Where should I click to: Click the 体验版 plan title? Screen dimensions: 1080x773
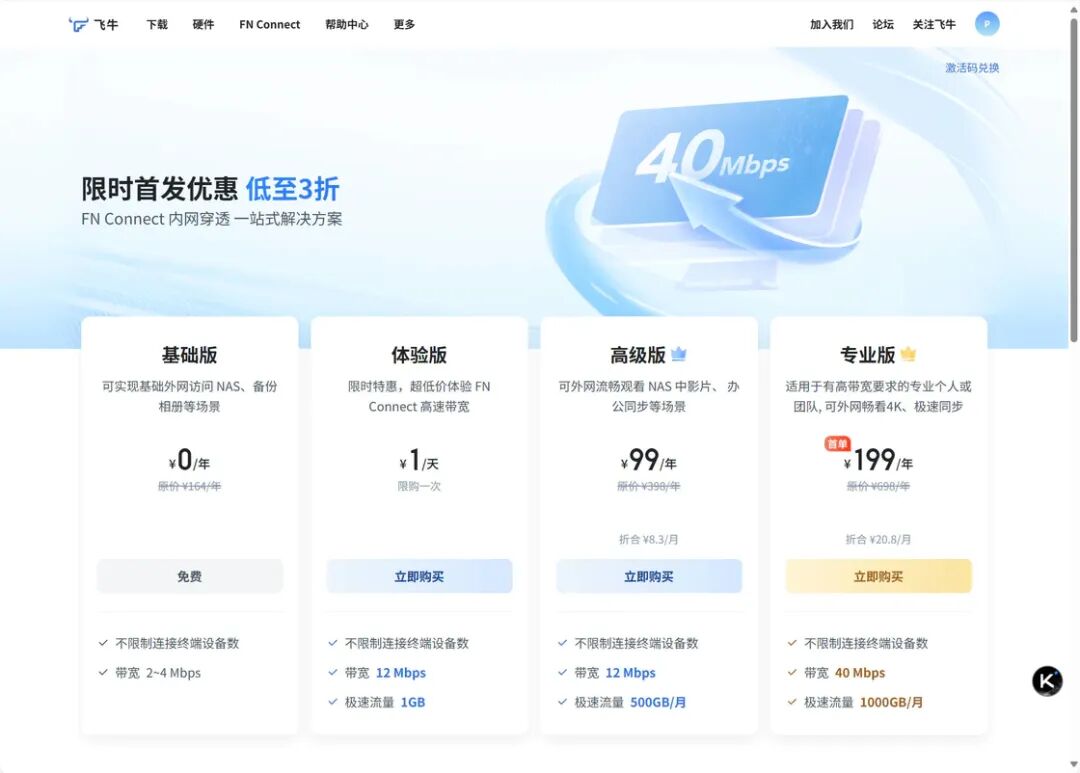click(419, 355)
